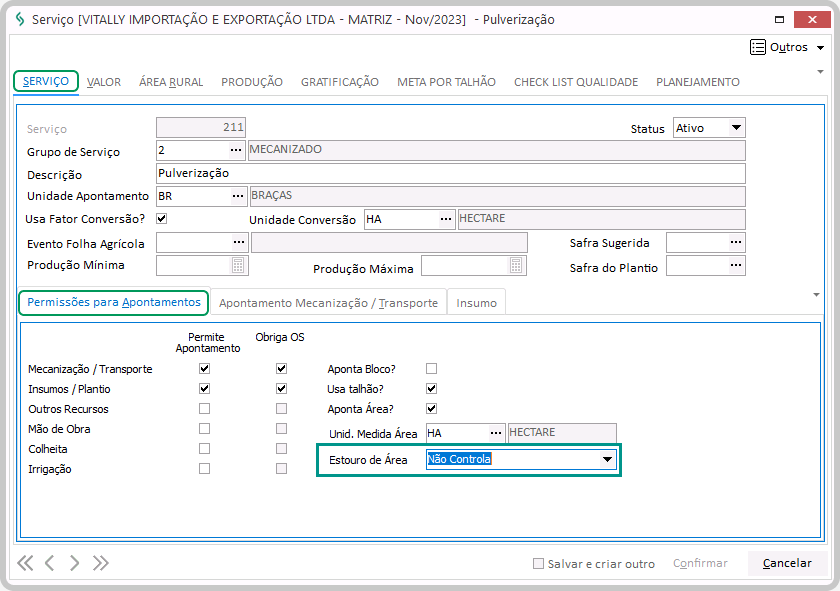The height and width of the screenshot is (591, 840).
Task: Go to last record
Action: tap(100, 563)
